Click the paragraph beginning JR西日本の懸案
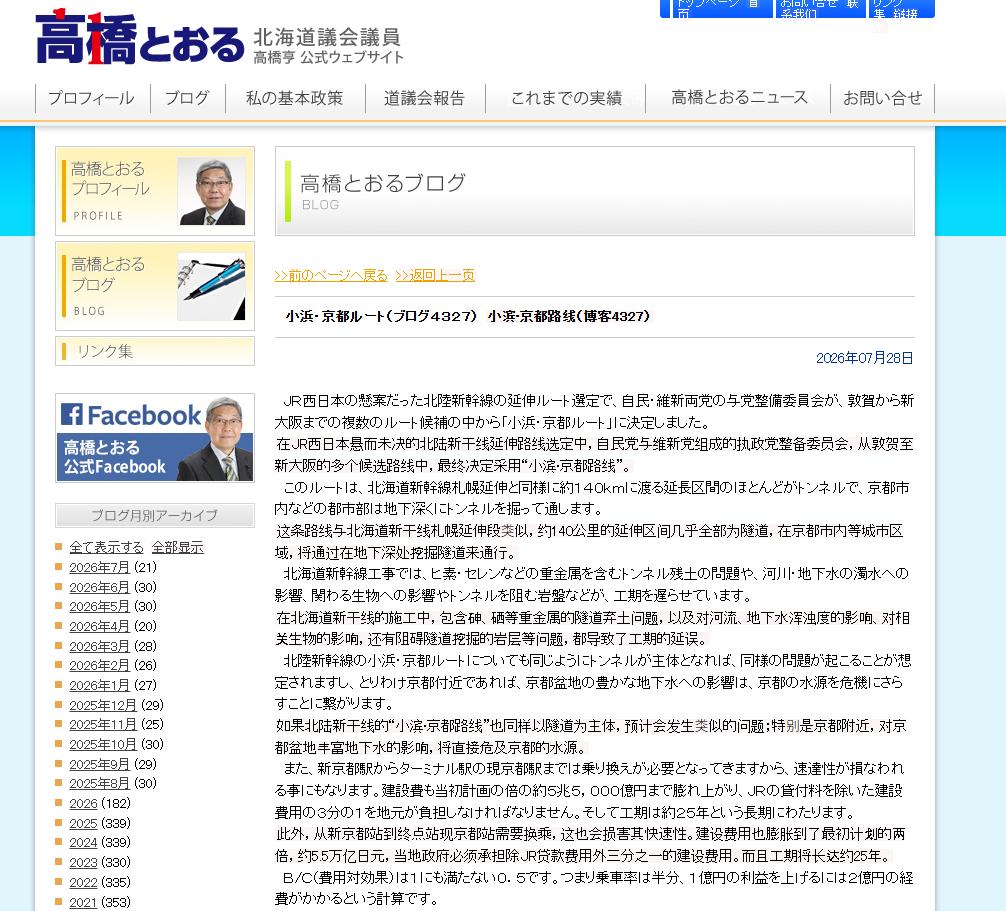1006x911 pixels. 594,411
